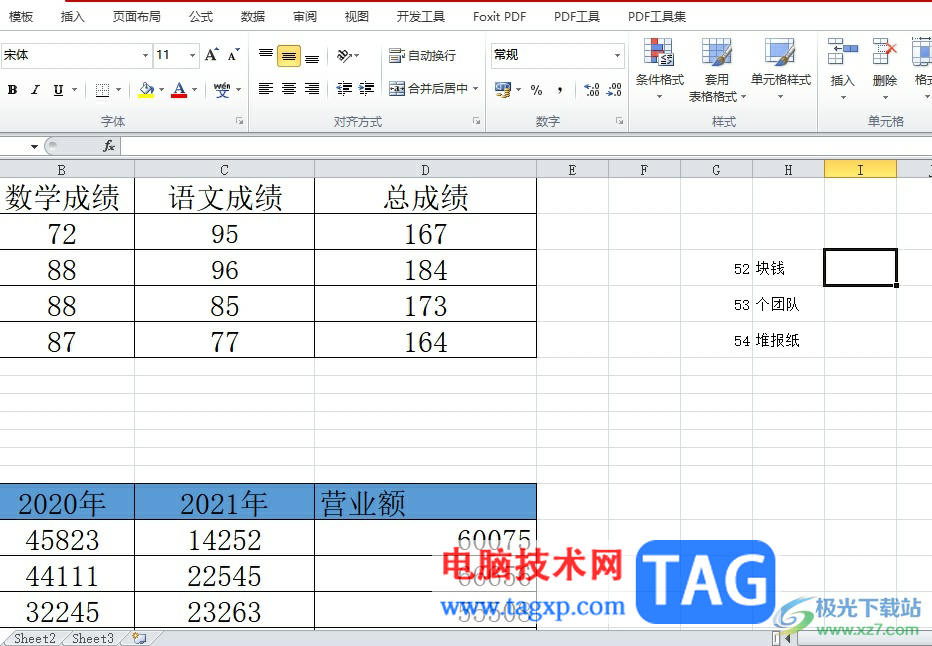This screenshot has width=932, height=646.
Task: Open the merge and center dropdown arrow
Action: click(476, 89)
